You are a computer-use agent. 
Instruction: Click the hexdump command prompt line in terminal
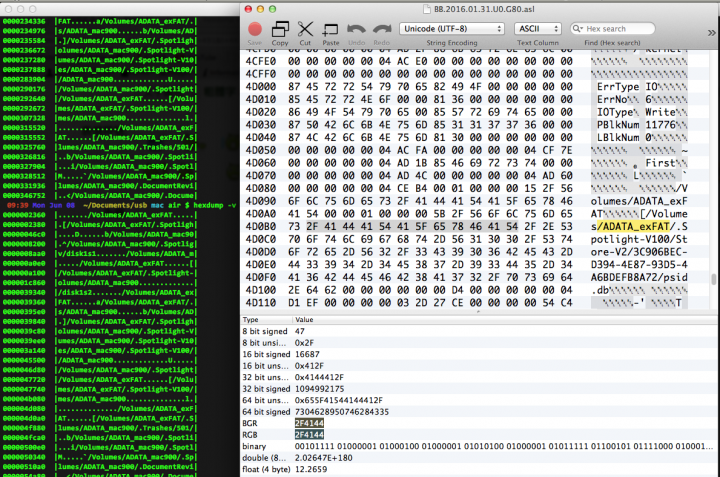pos(121,205)
